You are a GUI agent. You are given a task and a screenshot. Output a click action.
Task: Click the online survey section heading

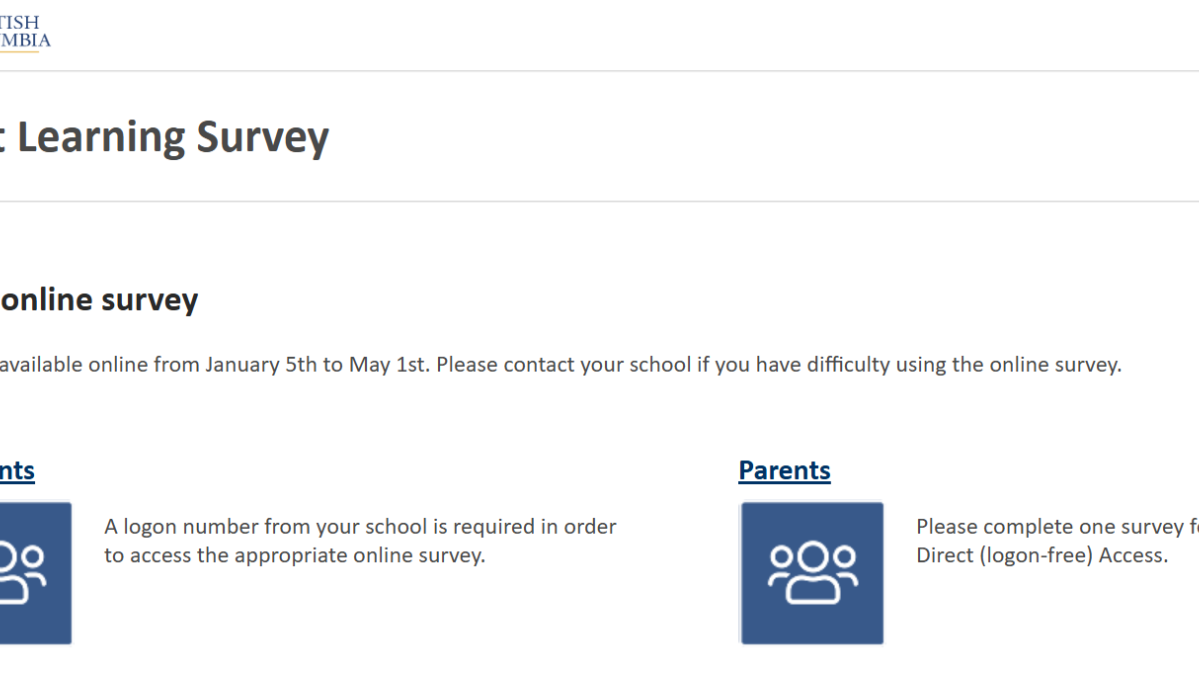click(x=99, y=299)
